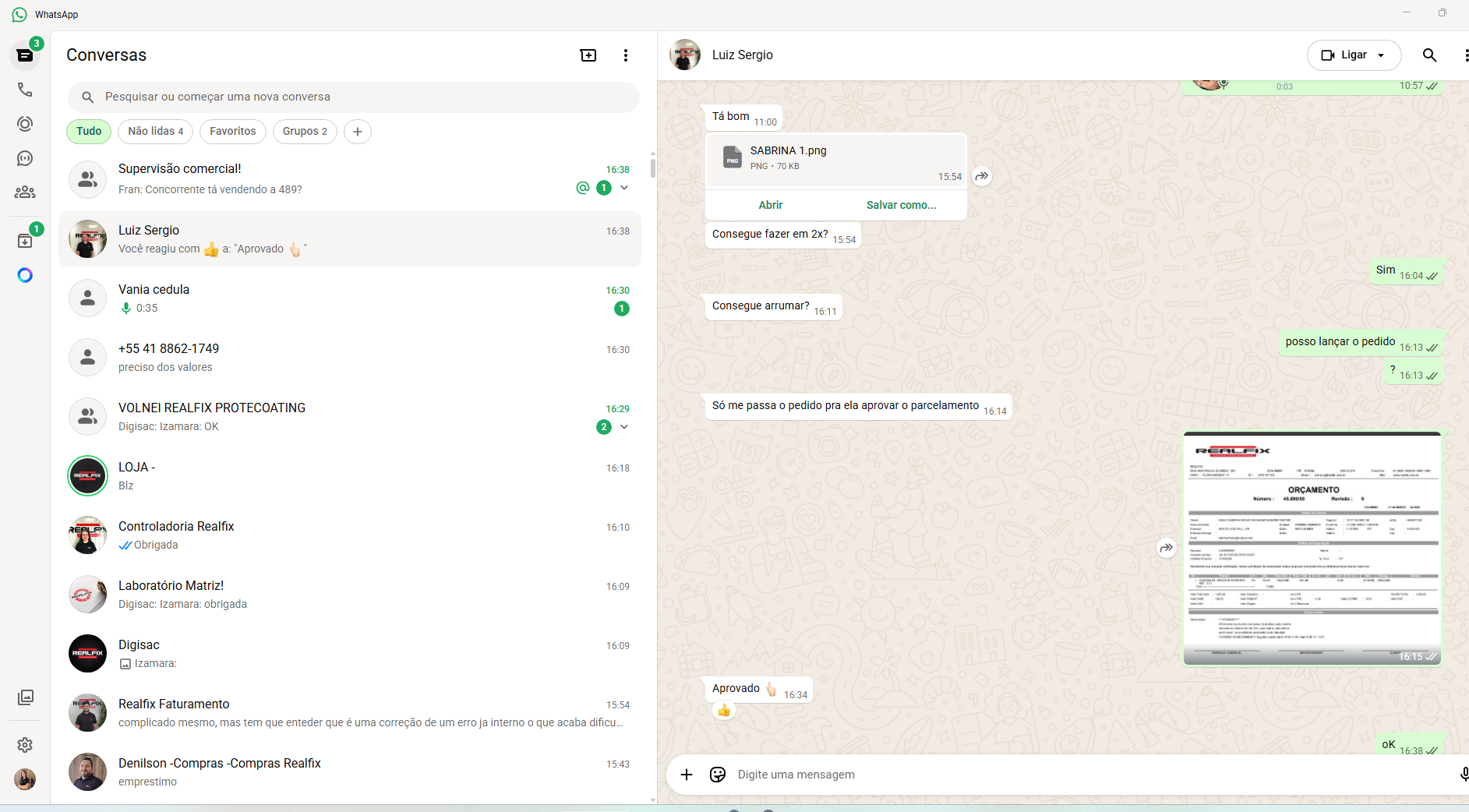This screenshot has height=812, width=1469.
Task: Search inside Luiz Sergio chat
Action: [1429, 55]
